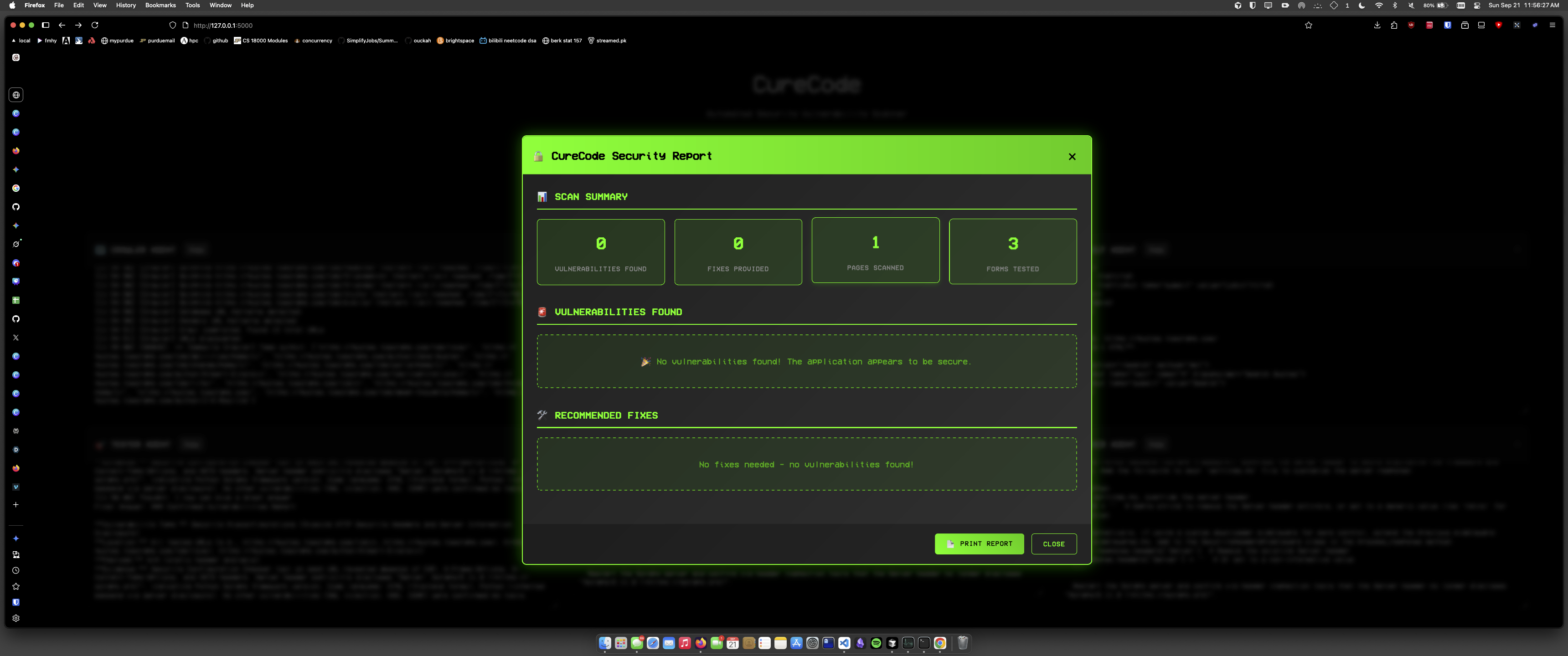The height and width of the screenshot is (656, 1568).
Task: Open the Firefox downloads panel
Action: tap(1377, 25)
